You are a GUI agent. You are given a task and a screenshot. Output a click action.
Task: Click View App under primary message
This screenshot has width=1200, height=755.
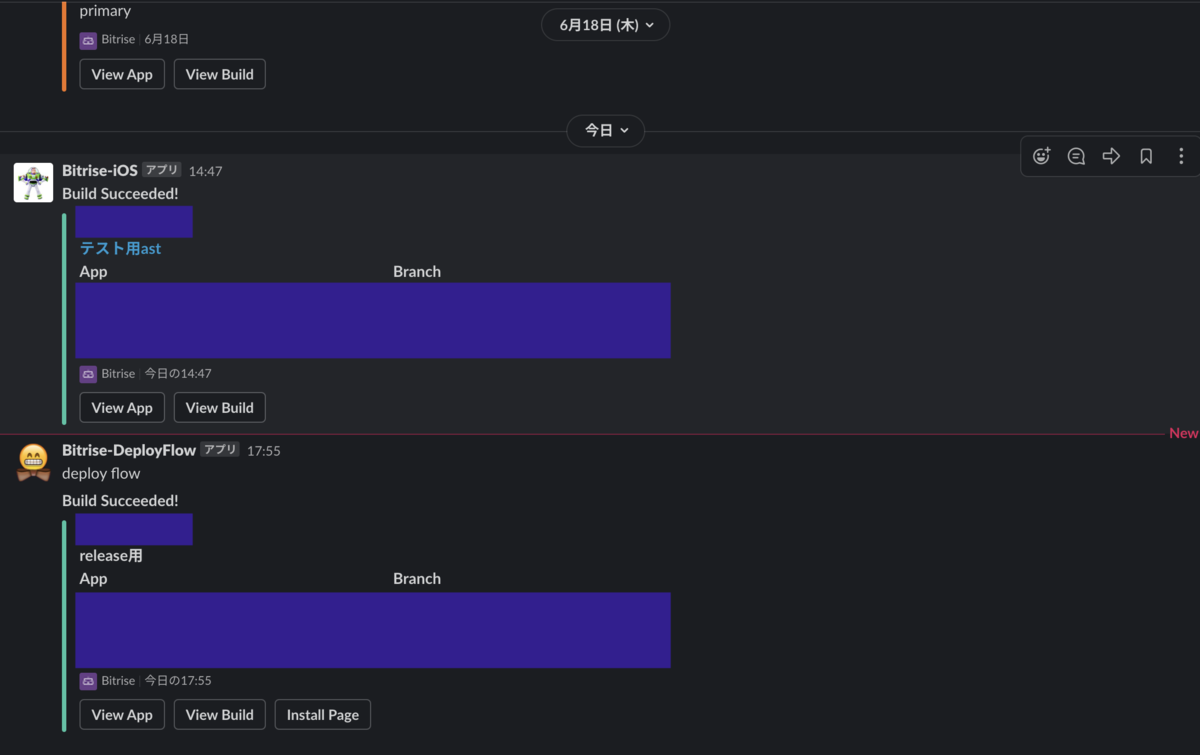[x=122, y=74]
